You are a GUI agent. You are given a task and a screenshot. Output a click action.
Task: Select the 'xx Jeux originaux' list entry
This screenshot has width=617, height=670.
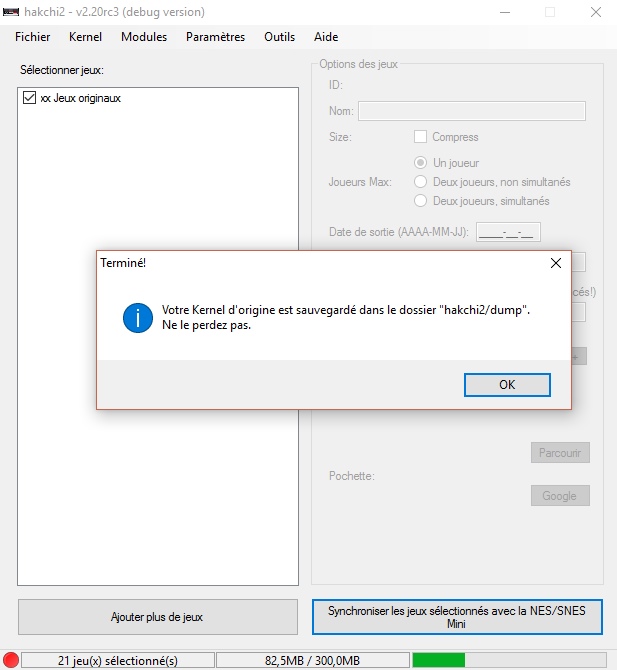tap(80, 98)
